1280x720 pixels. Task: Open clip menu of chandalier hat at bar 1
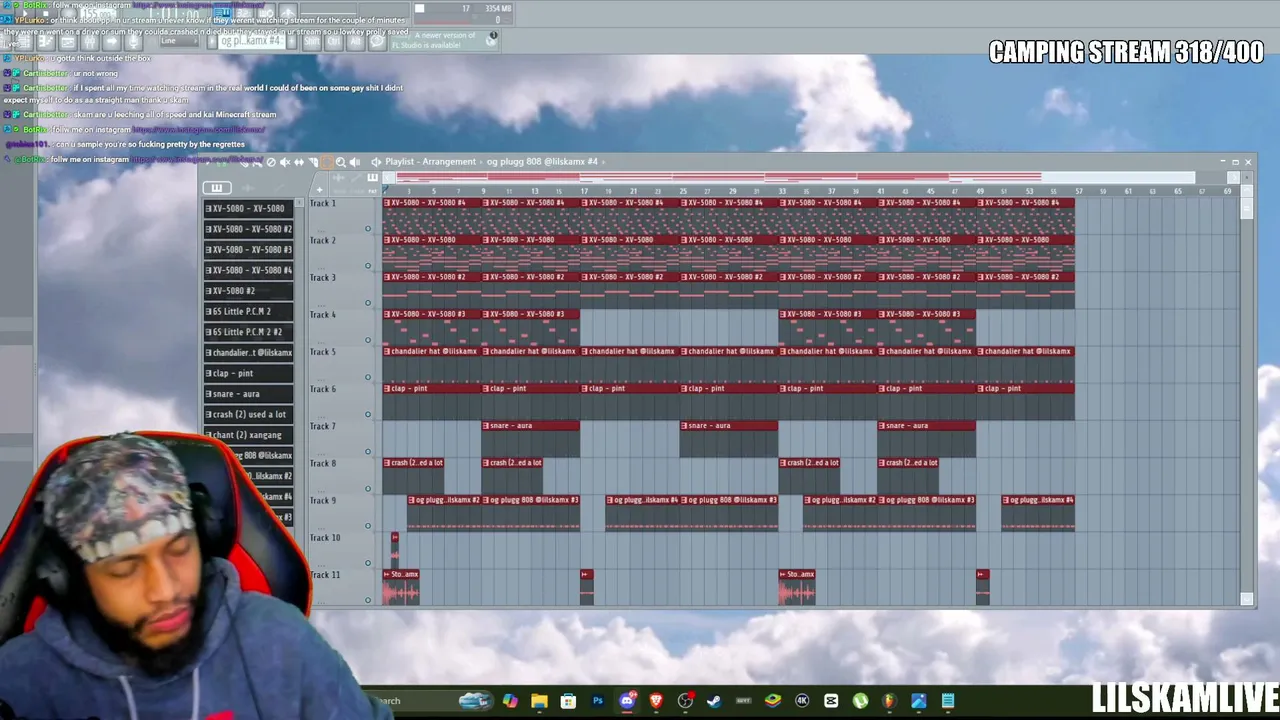pos(388,352)
